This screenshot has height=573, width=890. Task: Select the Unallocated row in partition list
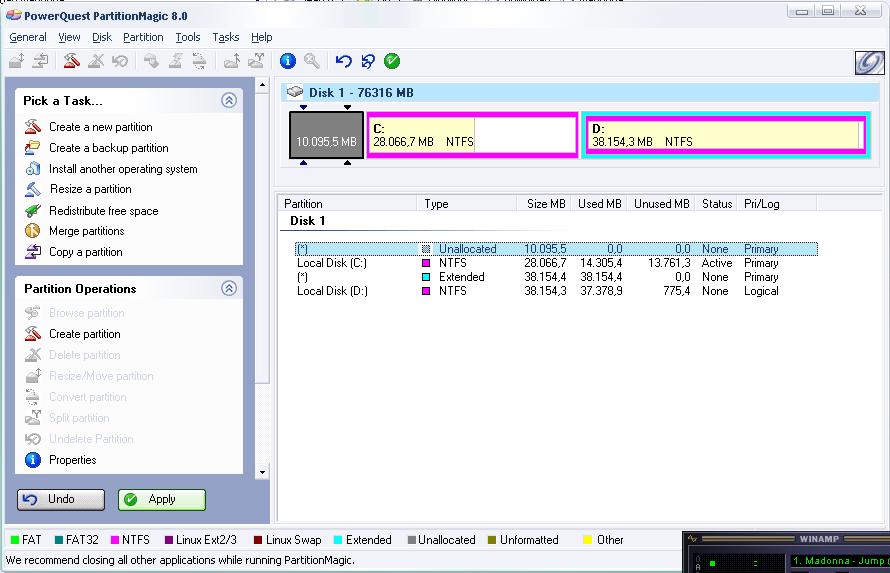tap(556, 249)
